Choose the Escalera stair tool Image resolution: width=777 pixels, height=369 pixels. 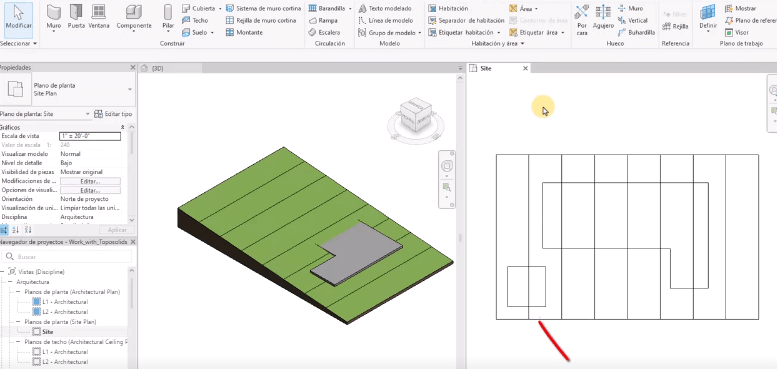324,32
